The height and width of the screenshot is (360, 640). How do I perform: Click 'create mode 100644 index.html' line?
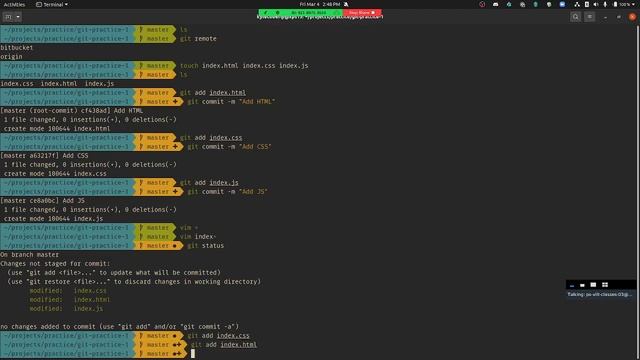[x=57, y=129]
